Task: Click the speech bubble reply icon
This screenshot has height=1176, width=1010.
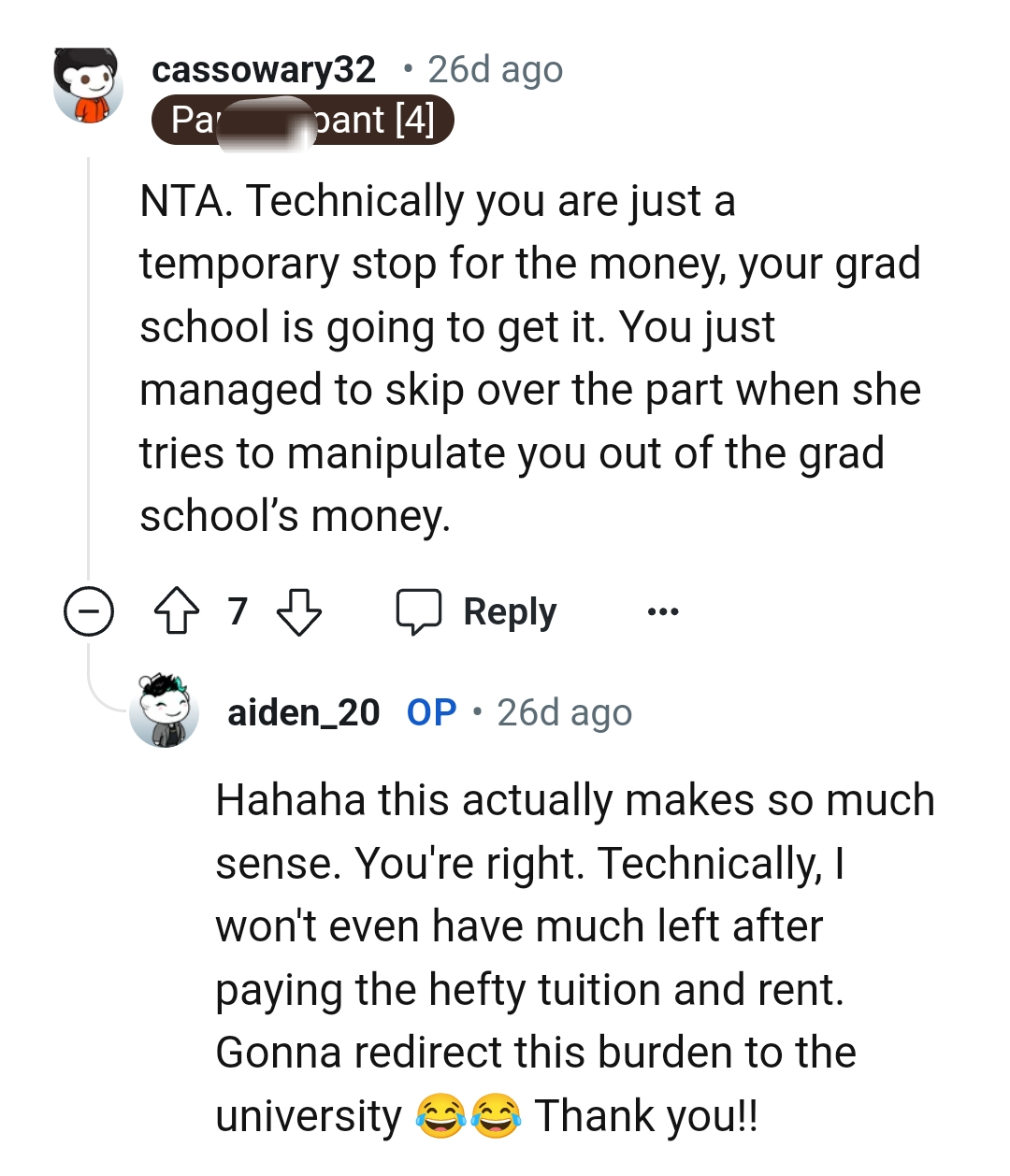Action: pyautogui.click(x=418, y=611)
